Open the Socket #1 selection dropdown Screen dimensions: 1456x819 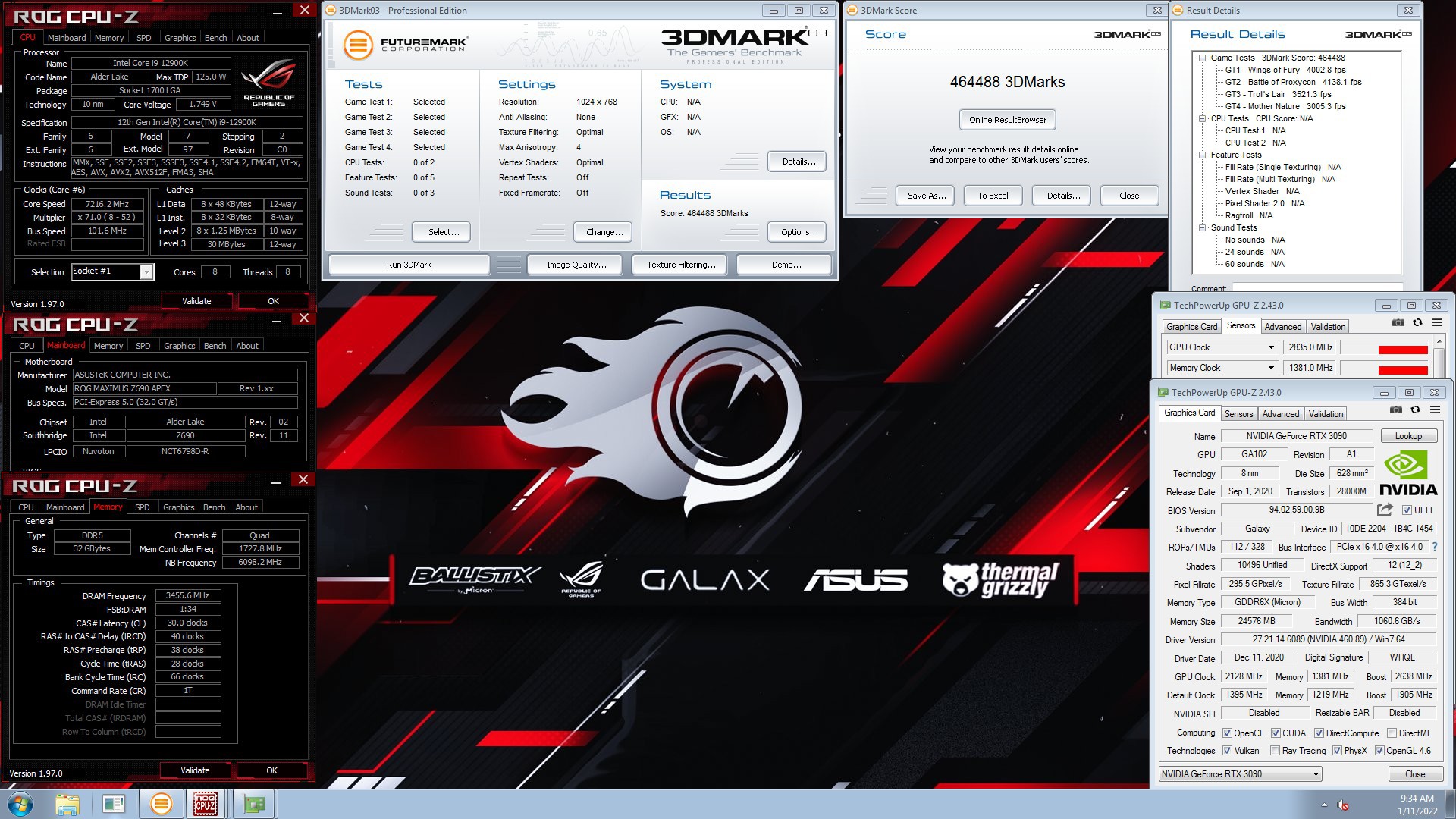pos(146,271)
